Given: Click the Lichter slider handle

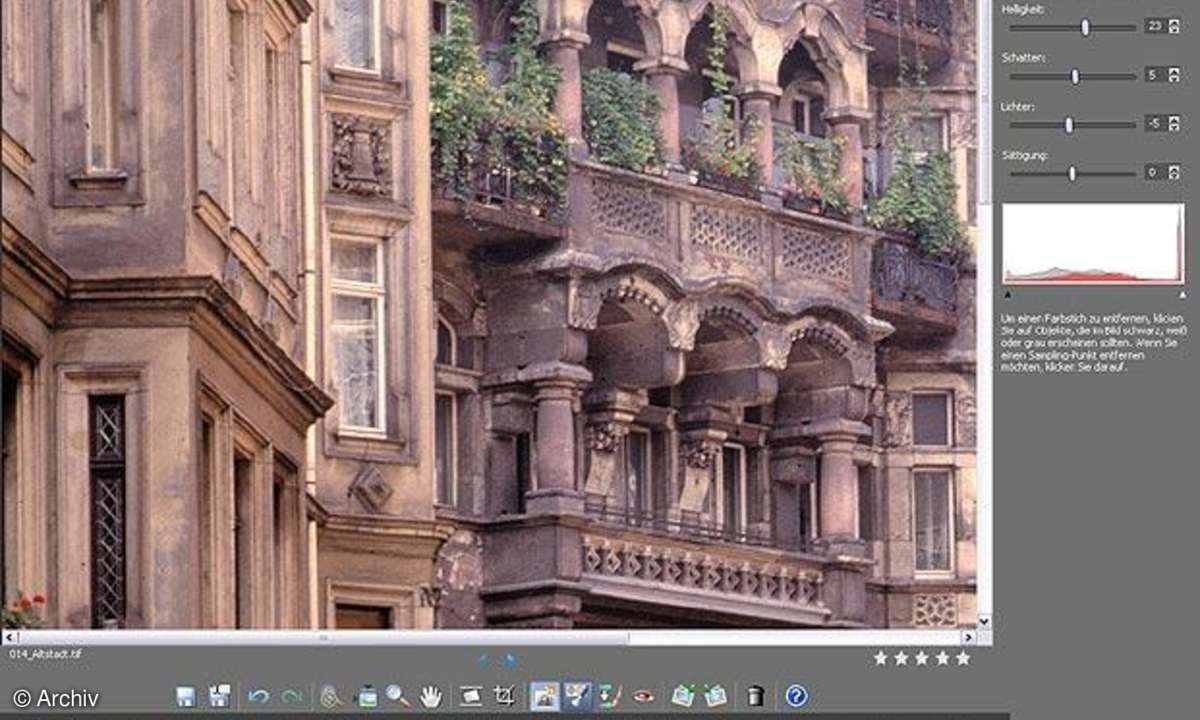Looking at the screenshot, I should click(x=1069, y=125).
